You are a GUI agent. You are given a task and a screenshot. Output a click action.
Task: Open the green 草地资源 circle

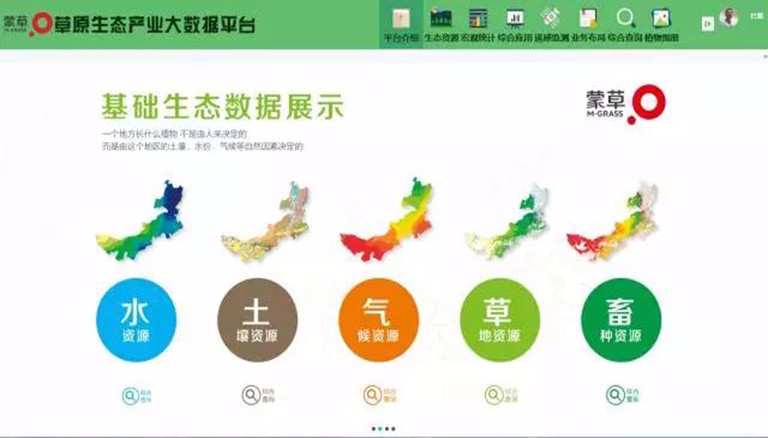click(500, 319)
